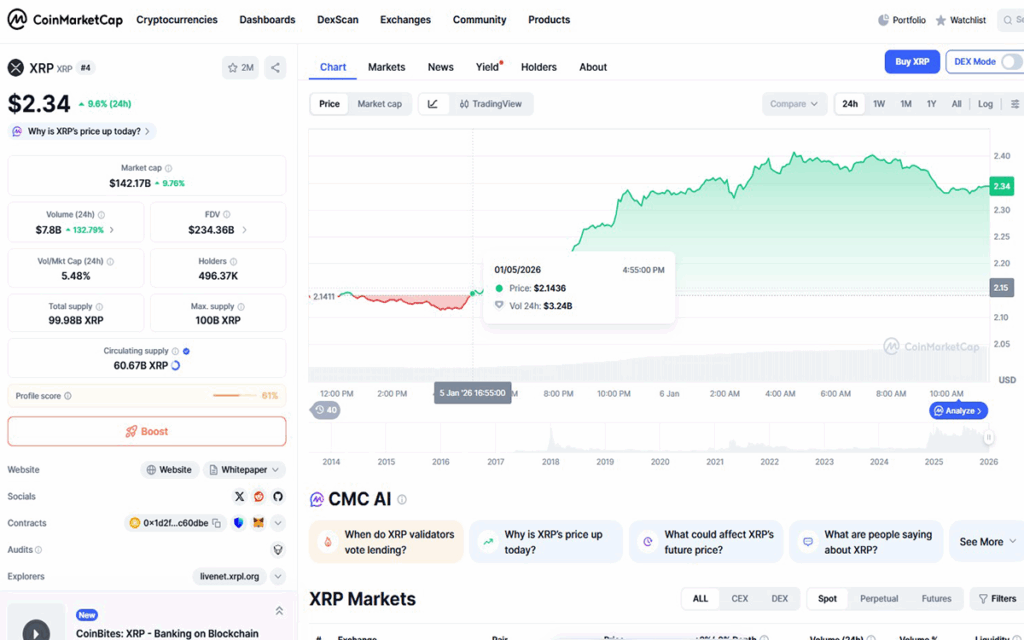Viewport: 1024px width, 640px height.
Task: Click chart range handle near 2026
Action: point(989,438)
